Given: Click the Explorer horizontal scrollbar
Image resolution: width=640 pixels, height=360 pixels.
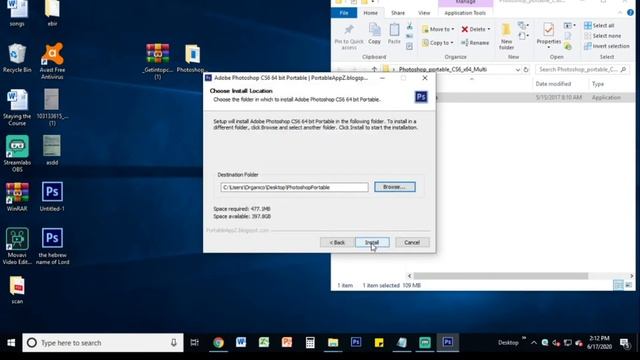Looking at the screenshot, I should click(x=500, y=276).
